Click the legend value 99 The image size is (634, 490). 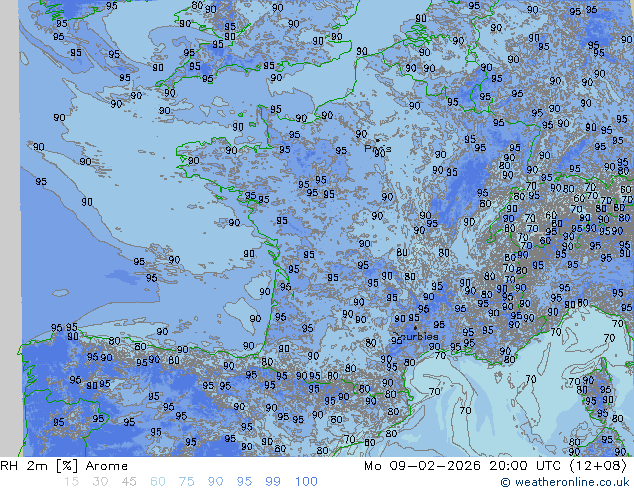pyautogui.click(x=273, y=482)
